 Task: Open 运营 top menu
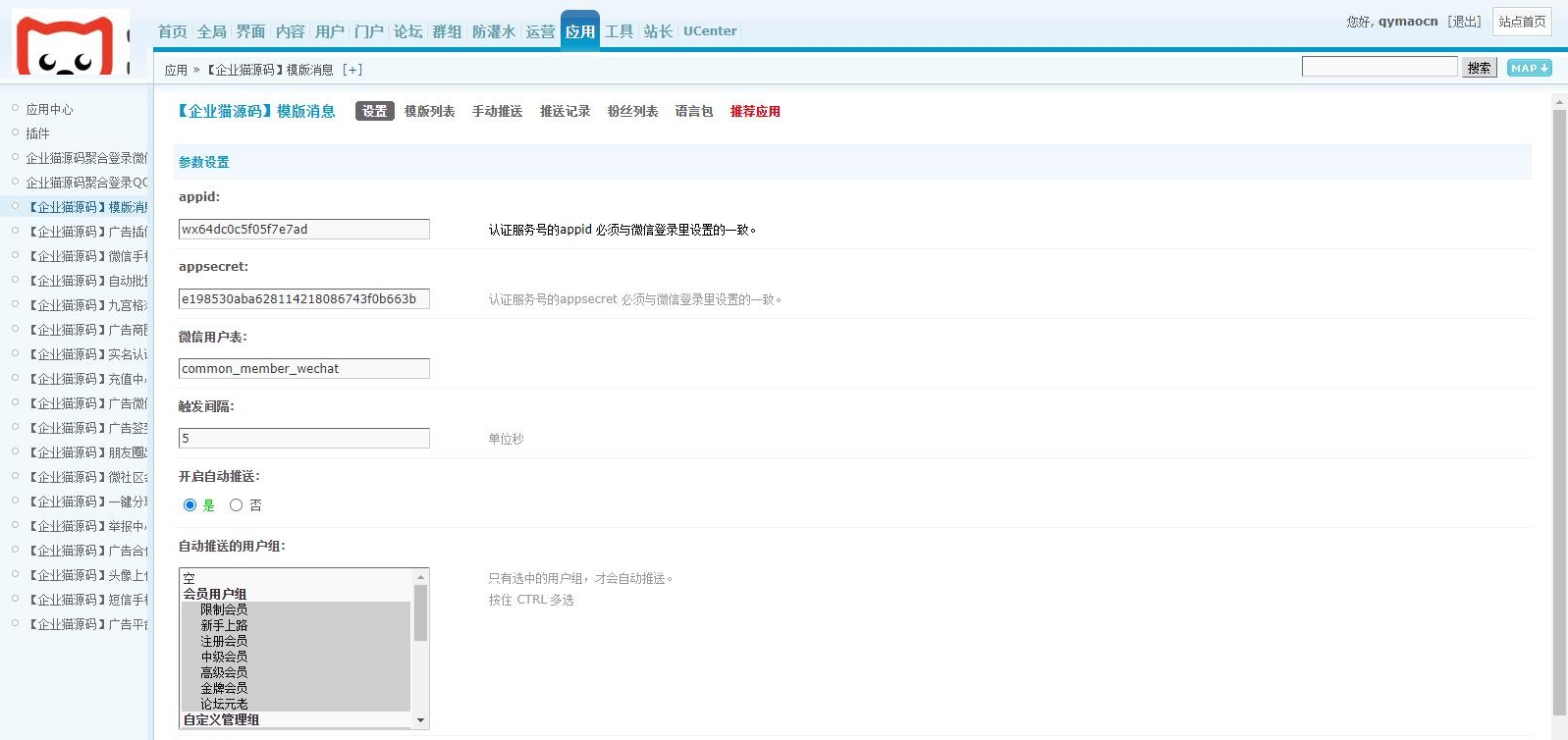(x=540, y=31)
